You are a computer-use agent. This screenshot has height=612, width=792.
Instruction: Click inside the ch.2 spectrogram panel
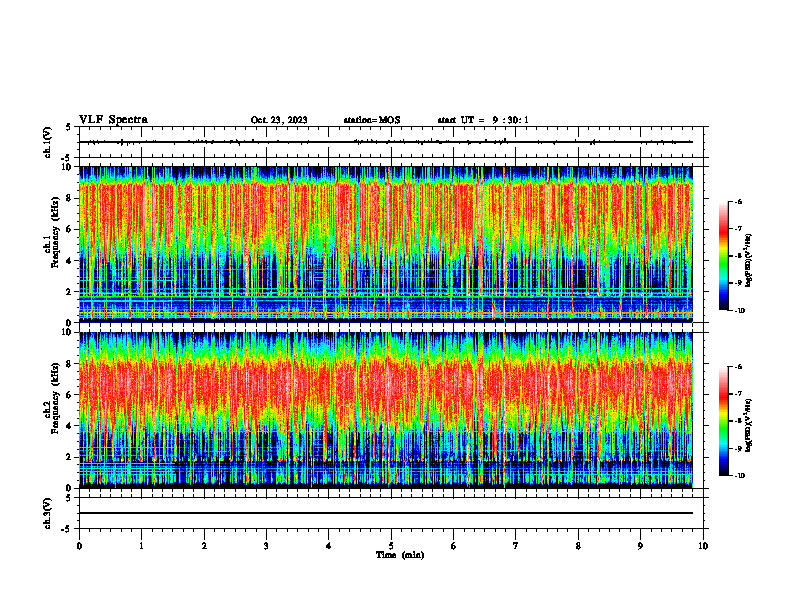click(386, 410)
